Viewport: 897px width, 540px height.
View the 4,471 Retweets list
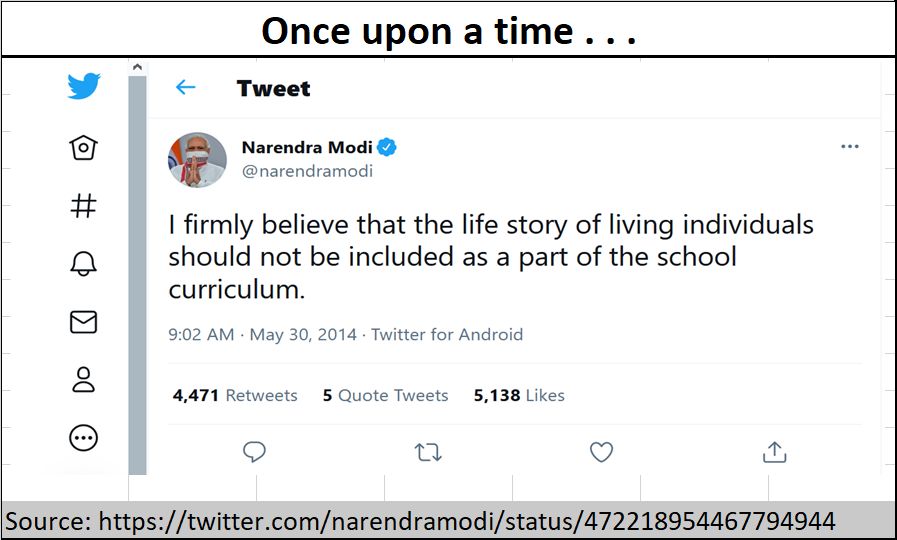coord(235,395)
